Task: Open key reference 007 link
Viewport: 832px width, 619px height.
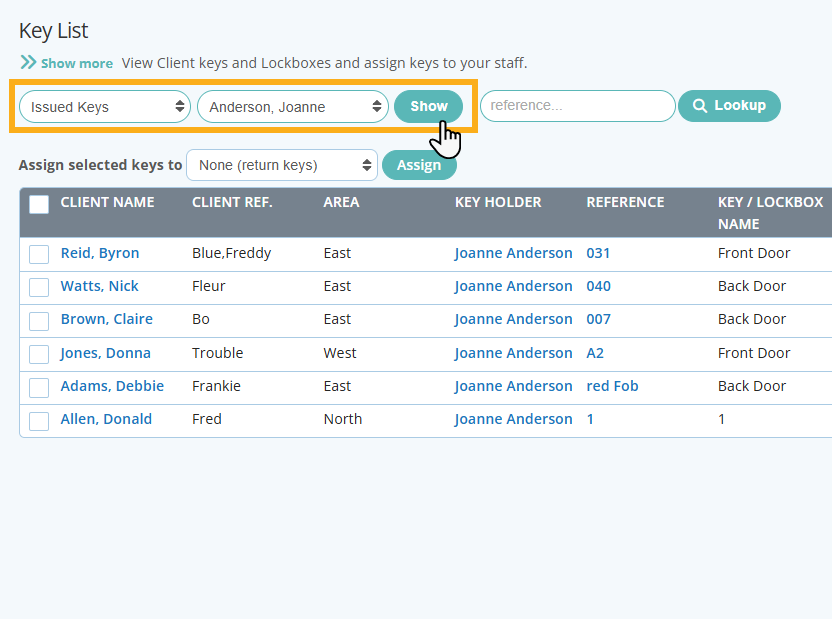Action: (599, 319)
